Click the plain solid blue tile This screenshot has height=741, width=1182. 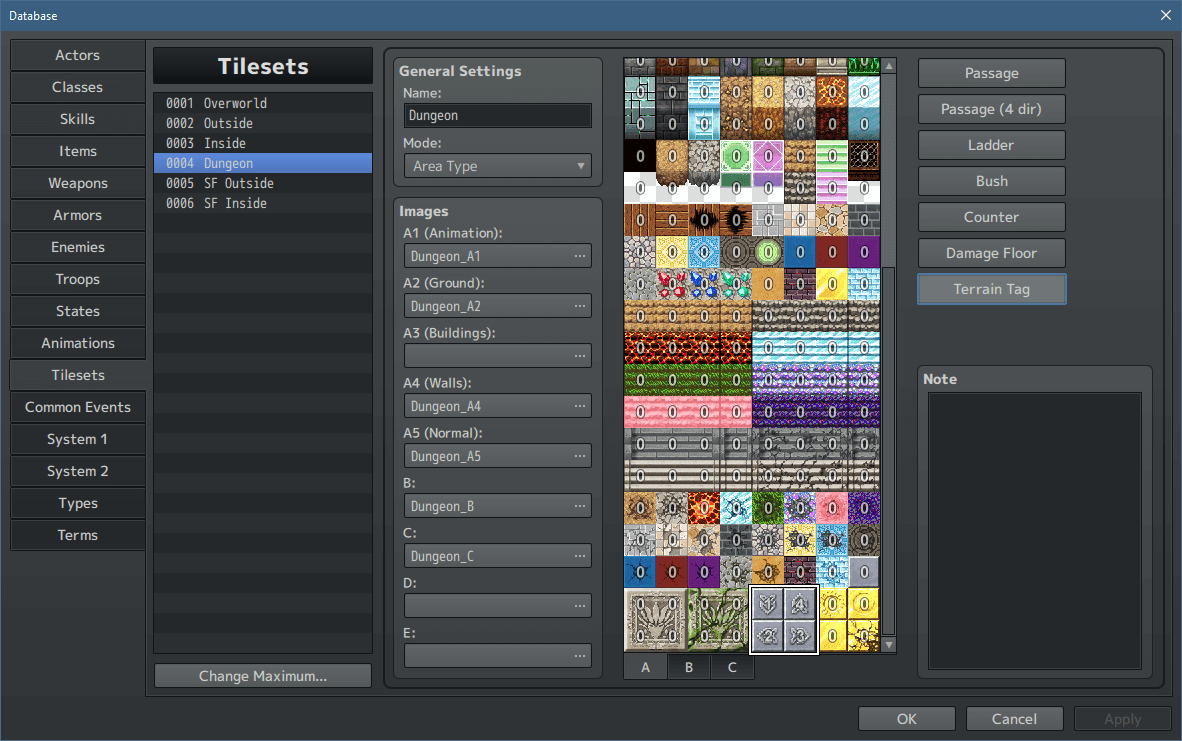point(800,252)
